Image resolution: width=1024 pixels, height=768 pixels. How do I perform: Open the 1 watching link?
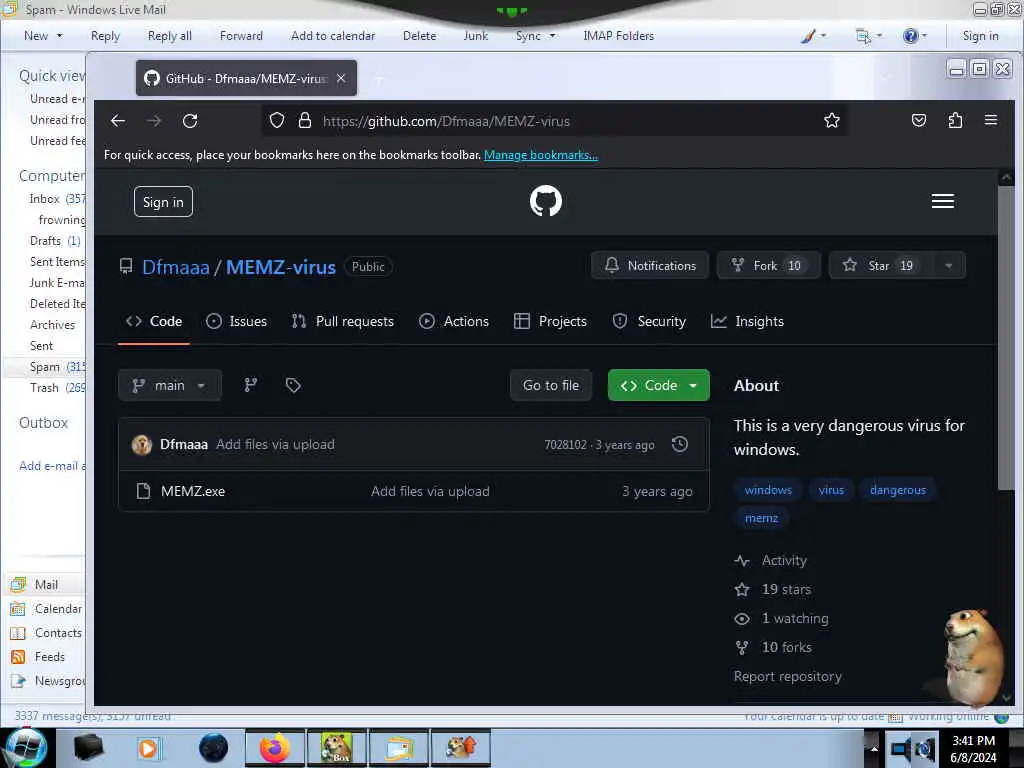tap(782, 618)
